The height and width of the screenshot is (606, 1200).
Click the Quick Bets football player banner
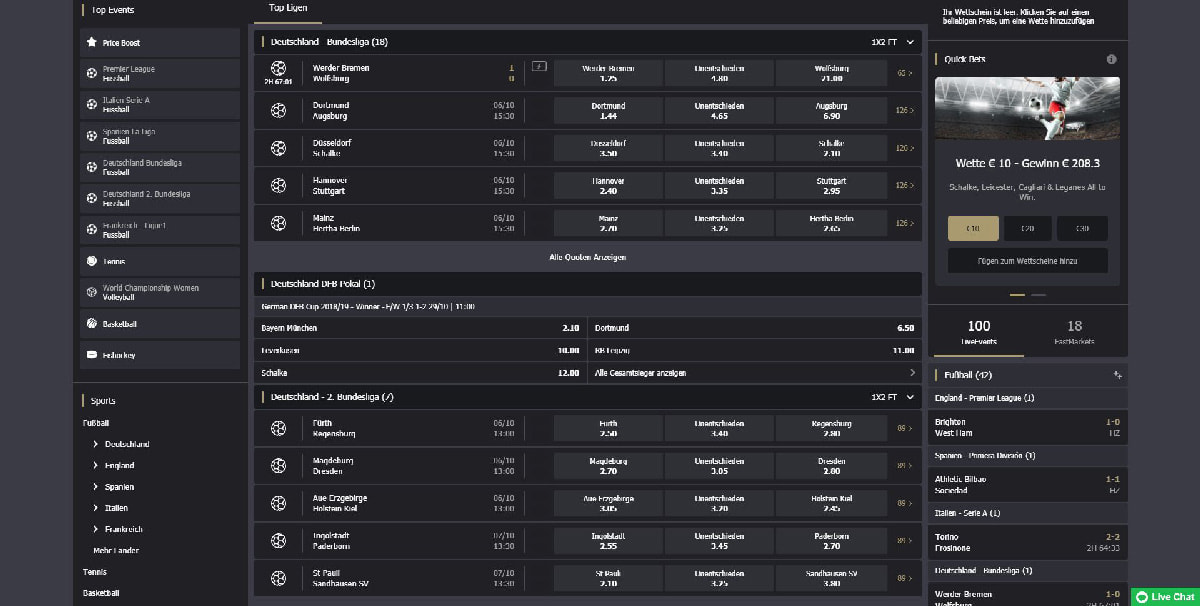1027,108
